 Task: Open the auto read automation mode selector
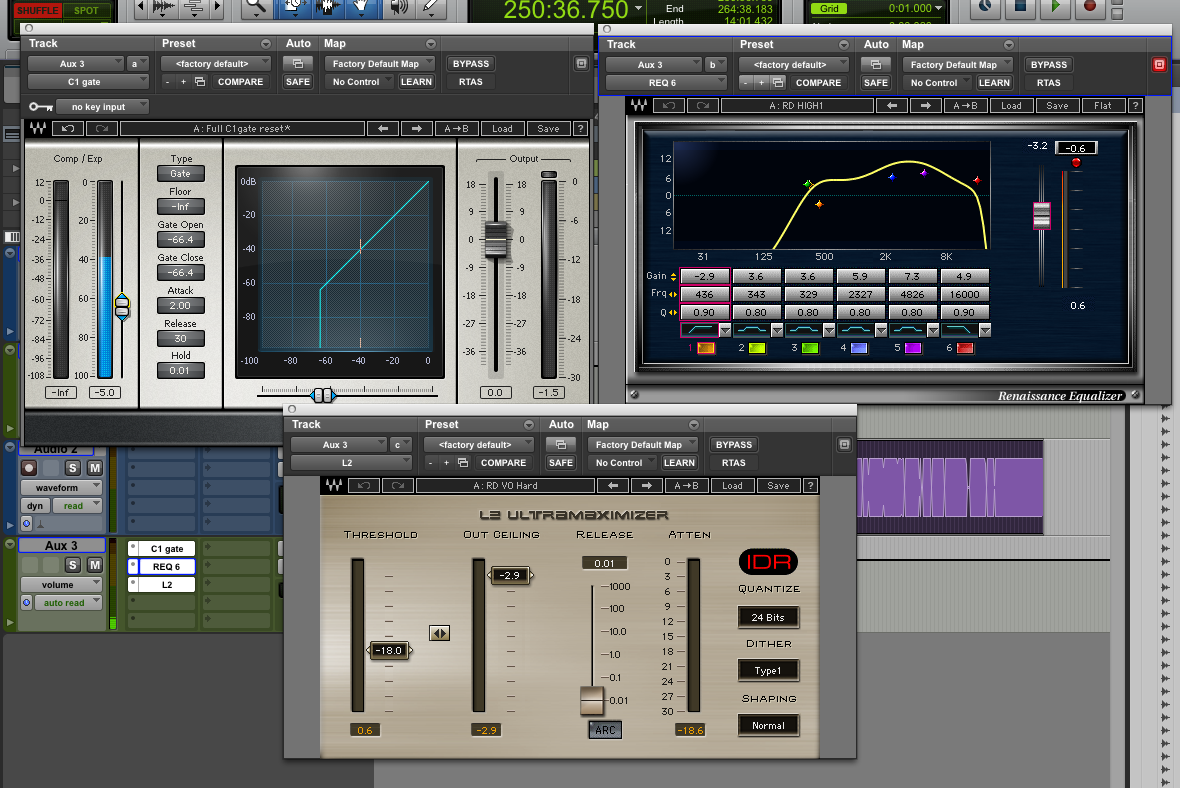pyautogui.click(x=68, y=603)
